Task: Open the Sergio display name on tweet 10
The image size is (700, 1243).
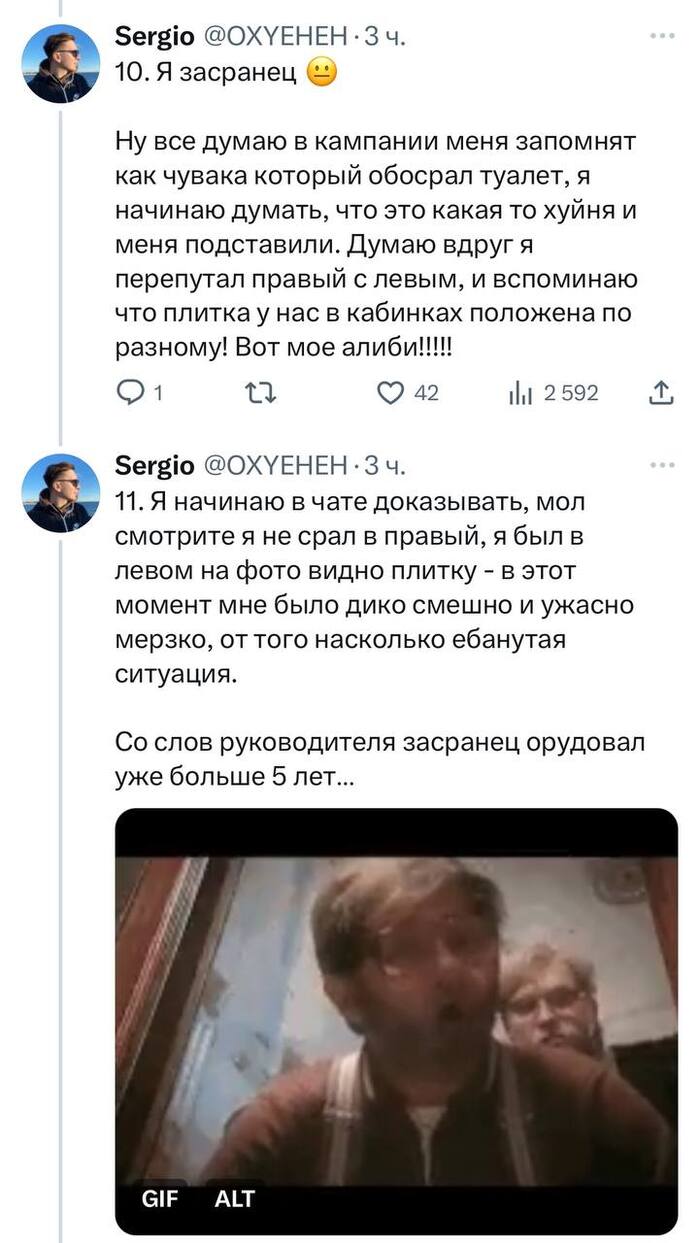Action: (155, 37)
